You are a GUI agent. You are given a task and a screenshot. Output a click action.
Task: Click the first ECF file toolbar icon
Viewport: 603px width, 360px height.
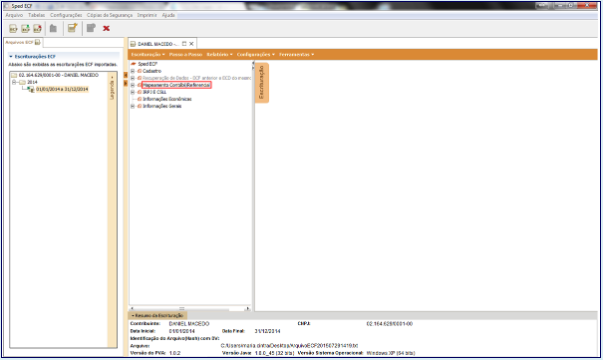click(x=13, y=28)
